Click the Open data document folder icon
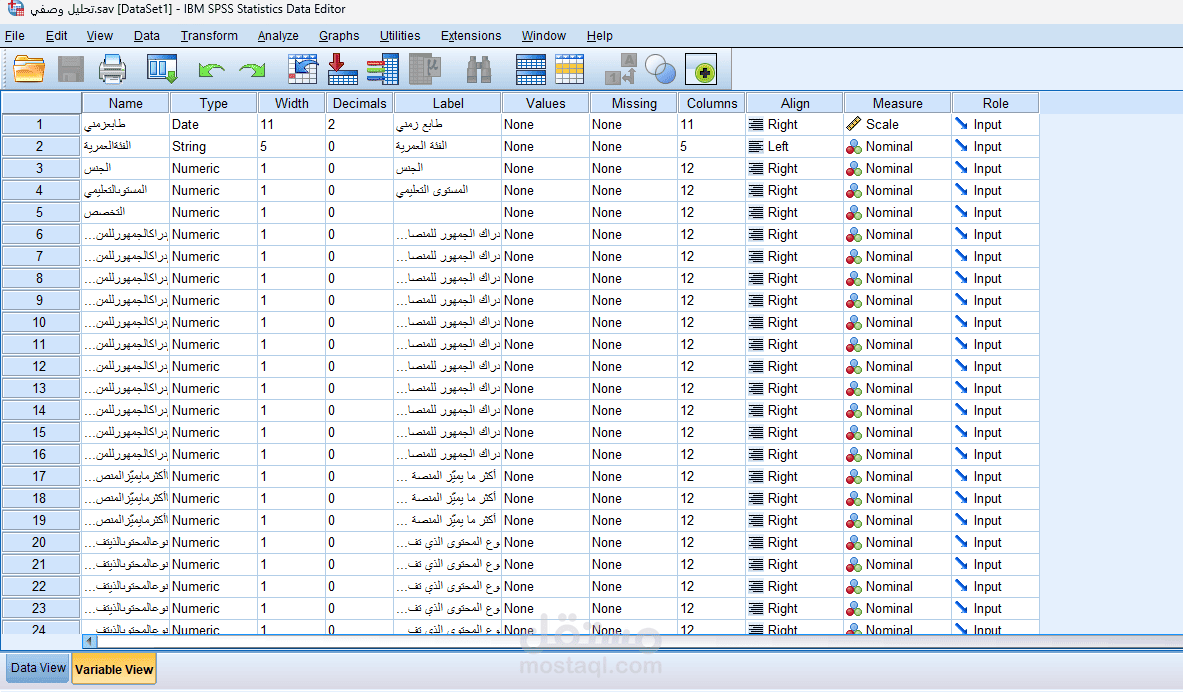1183x692 pixels. (29, 69)
